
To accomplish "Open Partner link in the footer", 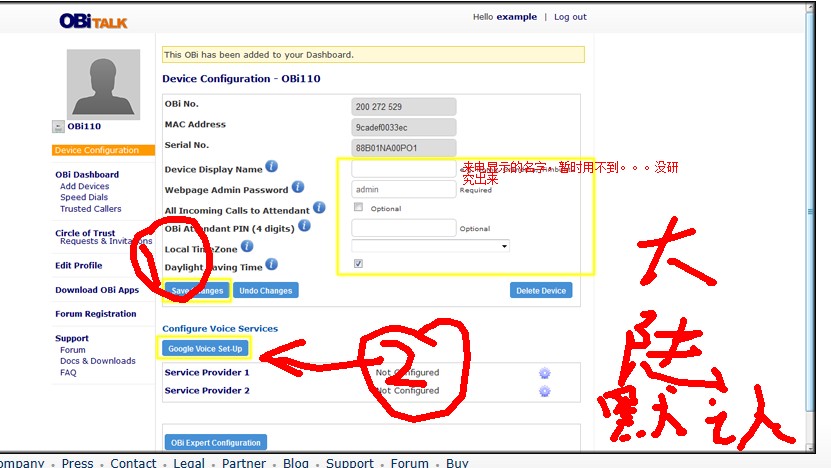I will pyautogui.click(x=244, y=463).
